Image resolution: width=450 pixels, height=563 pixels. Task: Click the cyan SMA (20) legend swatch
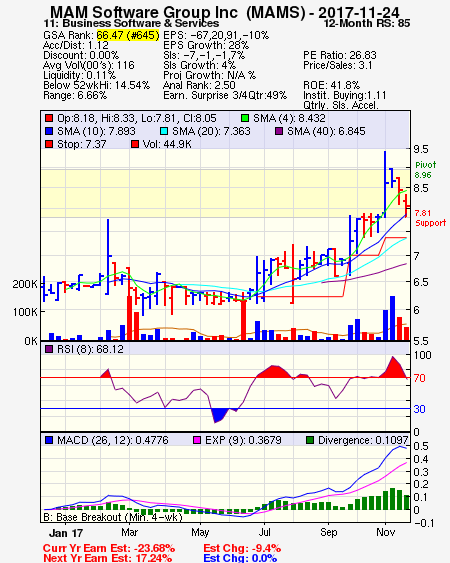(x=164, y=131)
